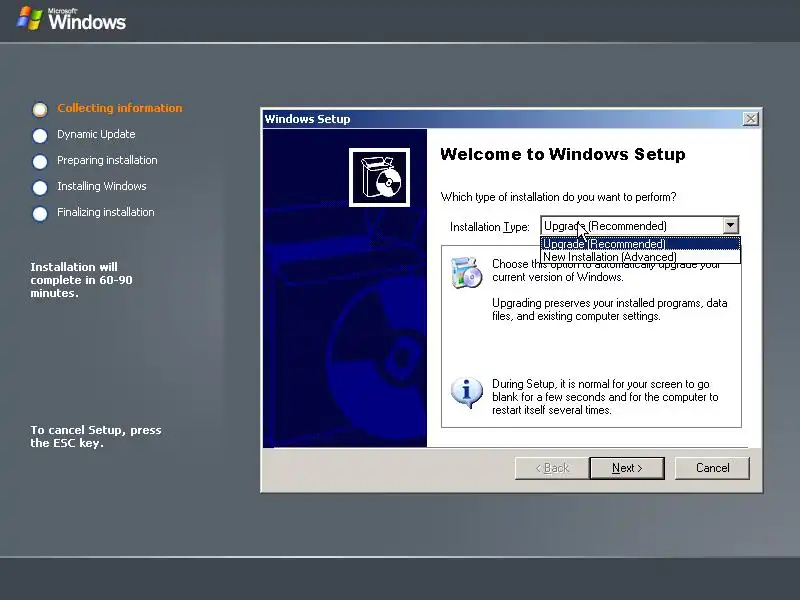The height and width of the screenshot is (600, 800).
Task: Collapse the Installation Type dropdown arrow
Action: pyautogui.click(x=731, y=226)
